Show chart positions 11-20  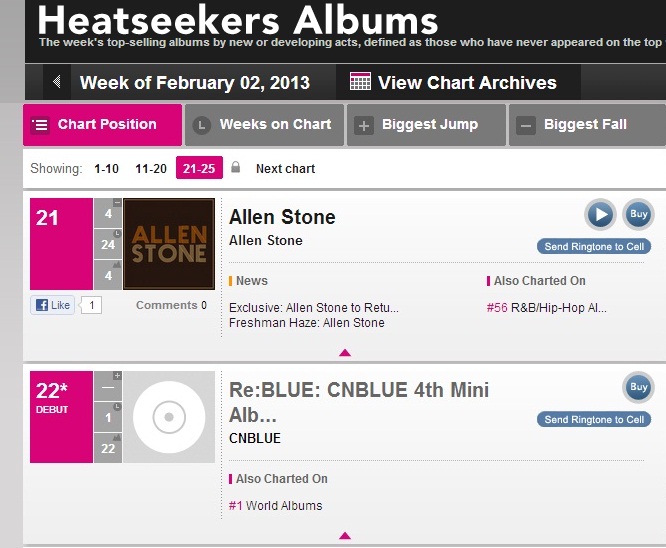(x=151, y=169)
